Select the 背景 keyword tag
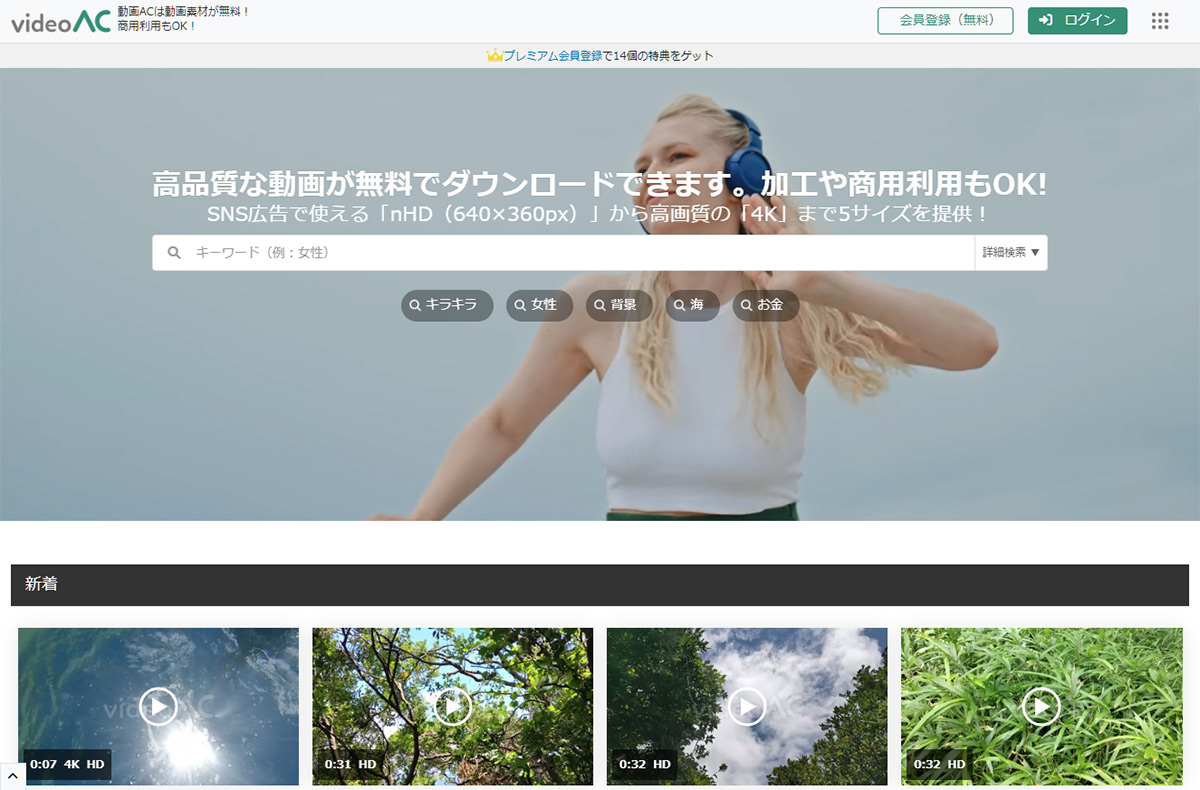Screen dimensions: 1200x790 tap(619, 305)
